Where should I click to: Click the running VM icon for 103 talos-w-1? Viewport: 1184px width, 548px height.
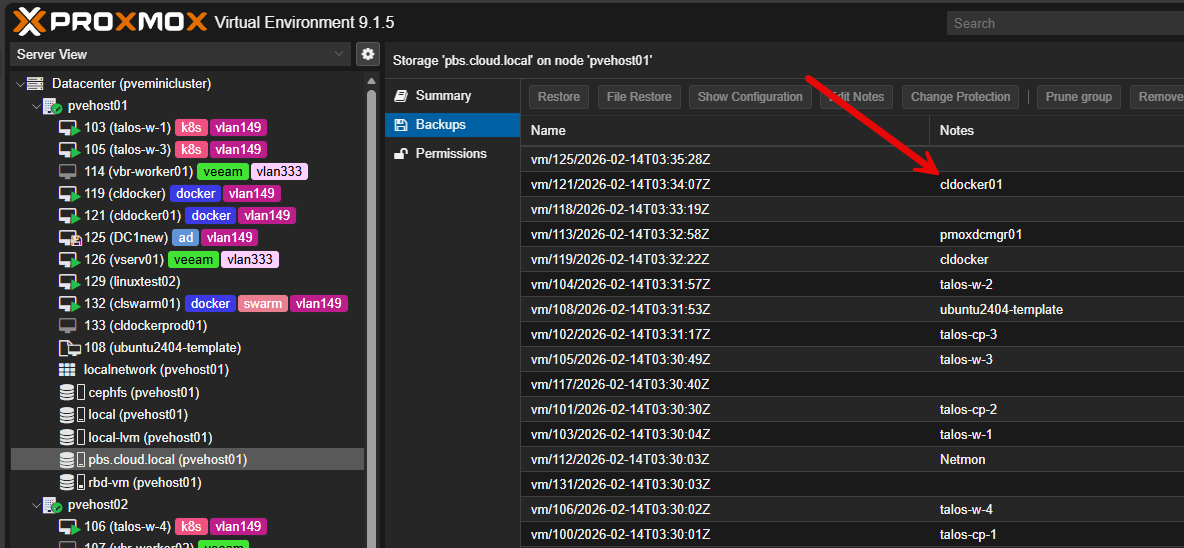69,128
